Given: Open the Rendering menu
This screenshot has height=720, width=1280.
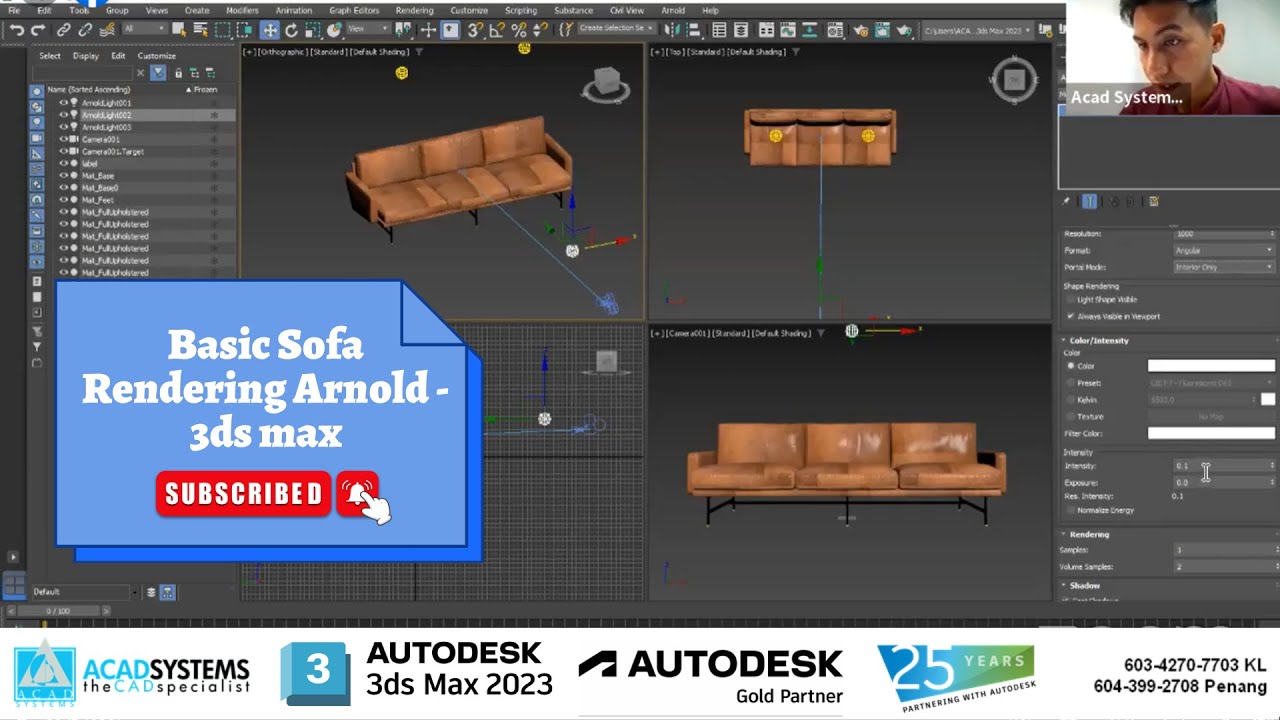Looking at the screenshot, I should pyautogui.click(x=414, y=10).
